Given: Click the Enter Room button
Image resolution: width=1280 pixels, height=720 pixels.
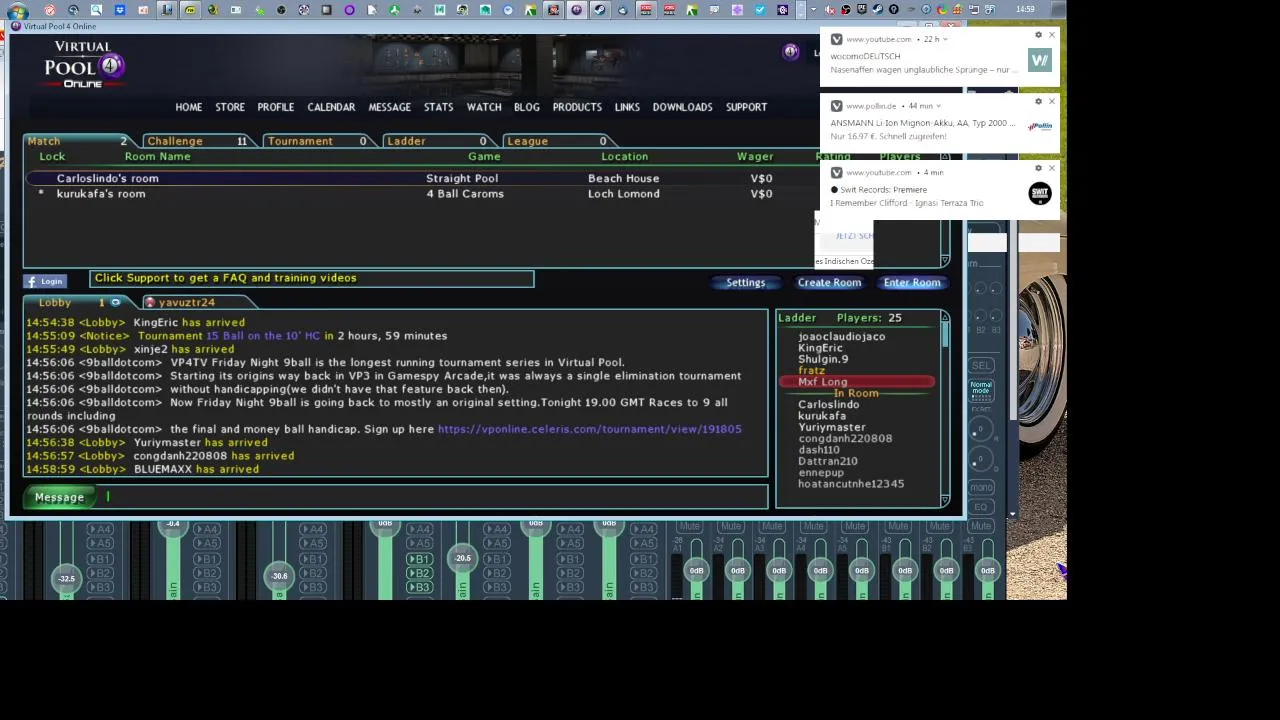Looking at the screenshot, I should pos(912,282).
